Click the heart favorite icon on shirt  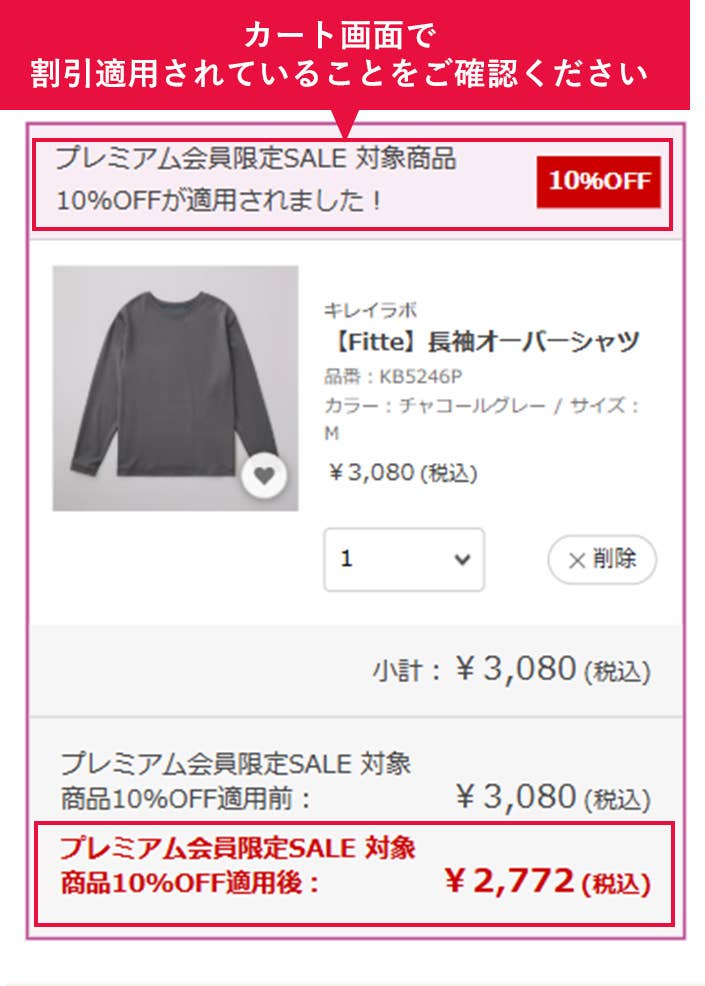tap(264, 476)
